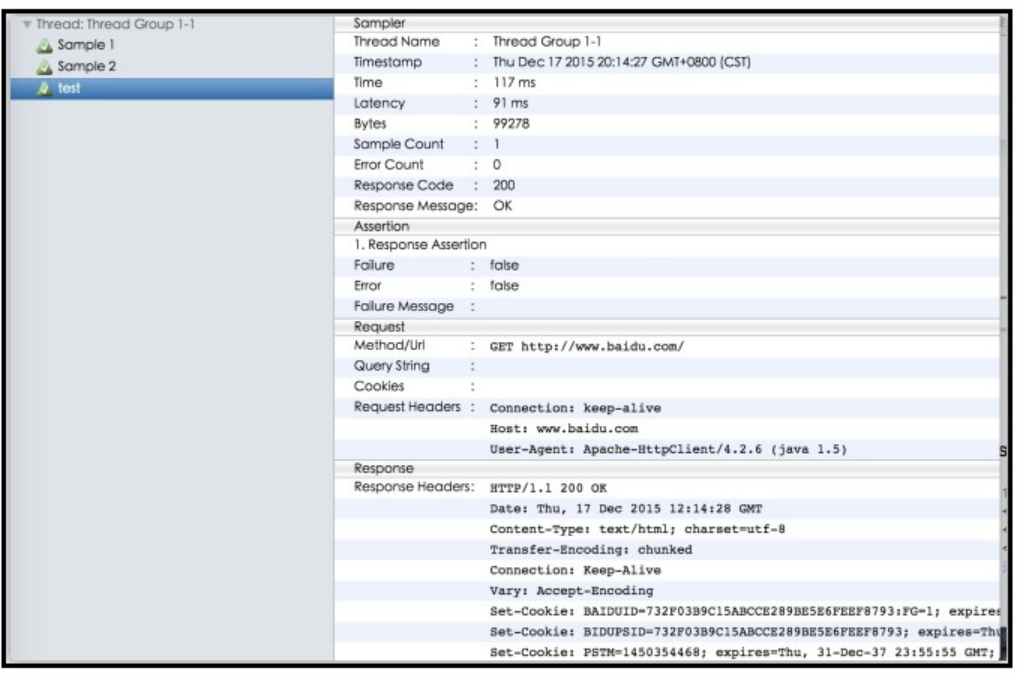The height and width of the screenshot is (674, 1020).
Task: Click the Cookies label
Action: point(379,386)
